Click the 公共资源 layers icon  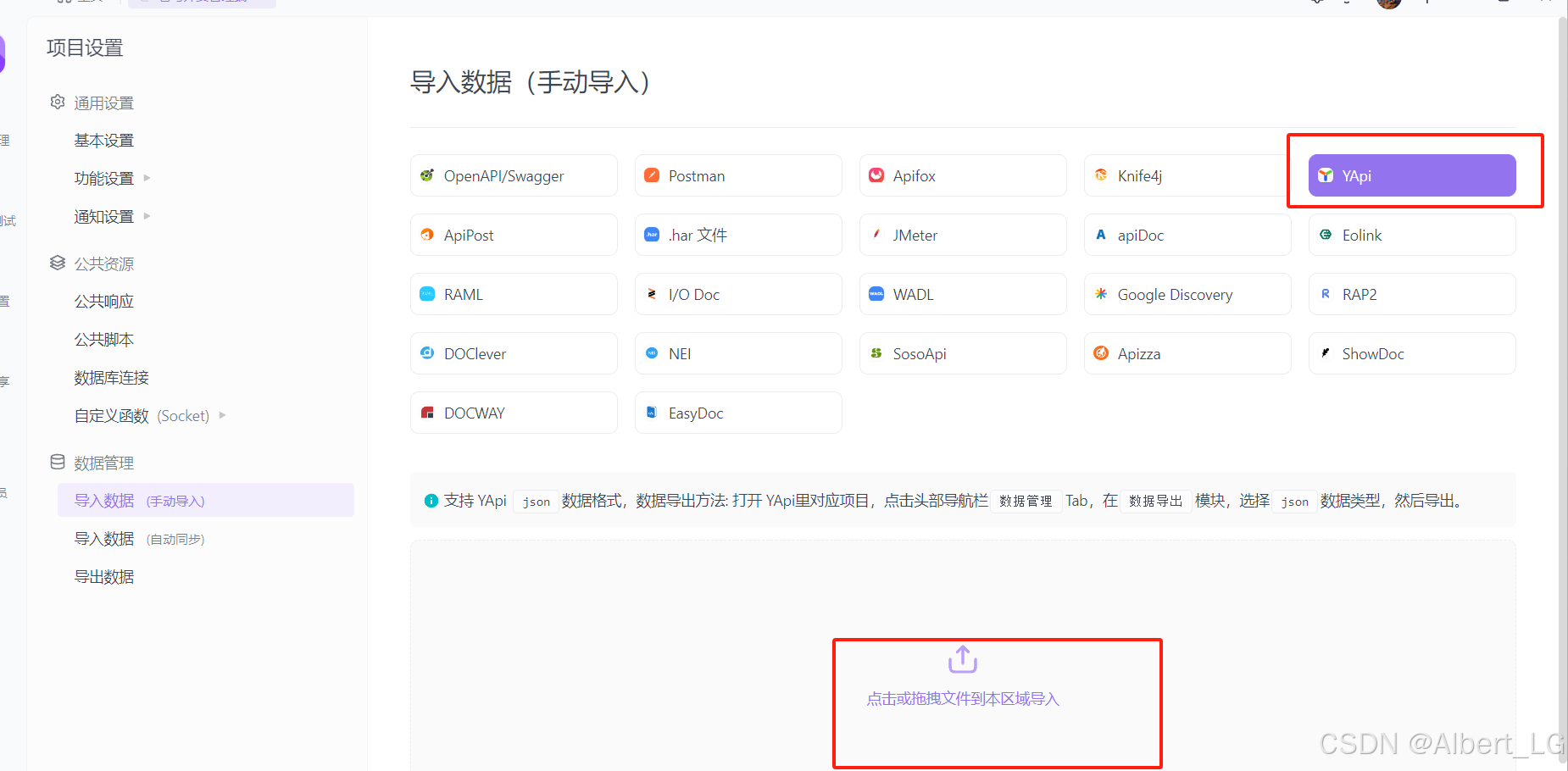[x=58, y=263]
